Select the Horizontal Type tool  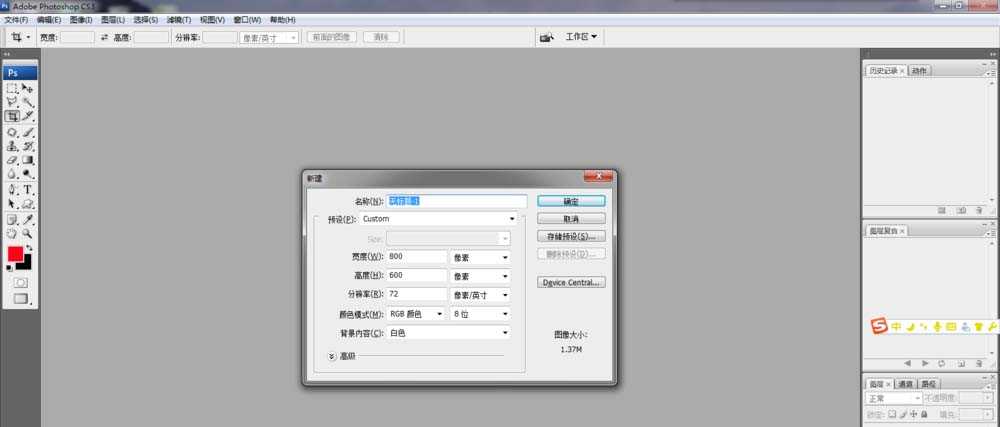(28, 189)
